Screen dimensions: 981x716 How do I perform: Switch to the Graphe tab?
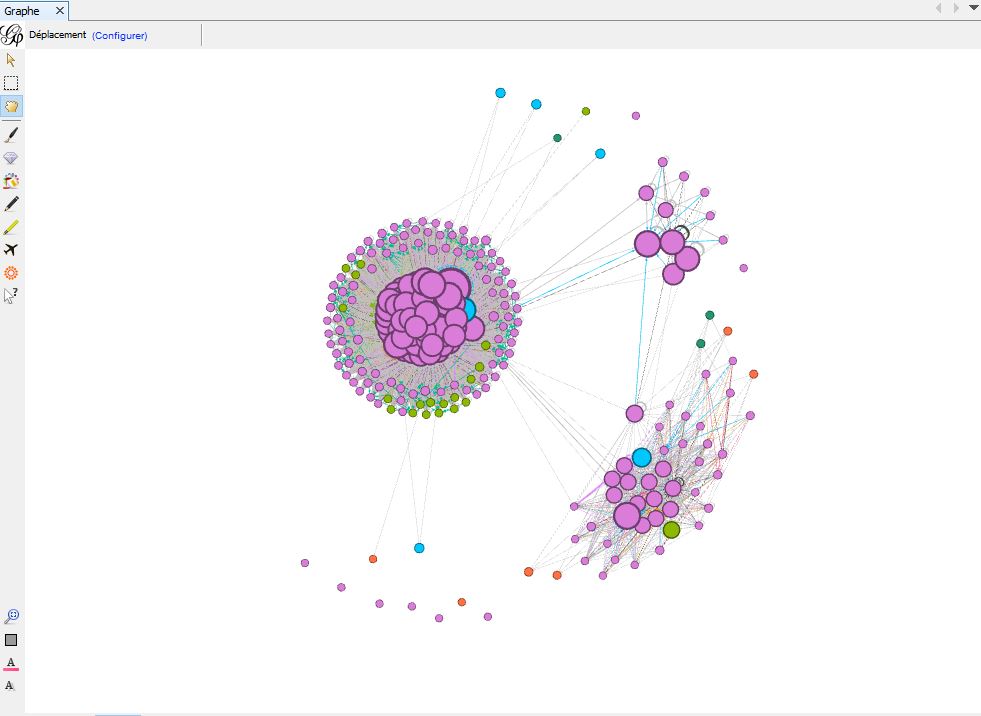(22, 11)
